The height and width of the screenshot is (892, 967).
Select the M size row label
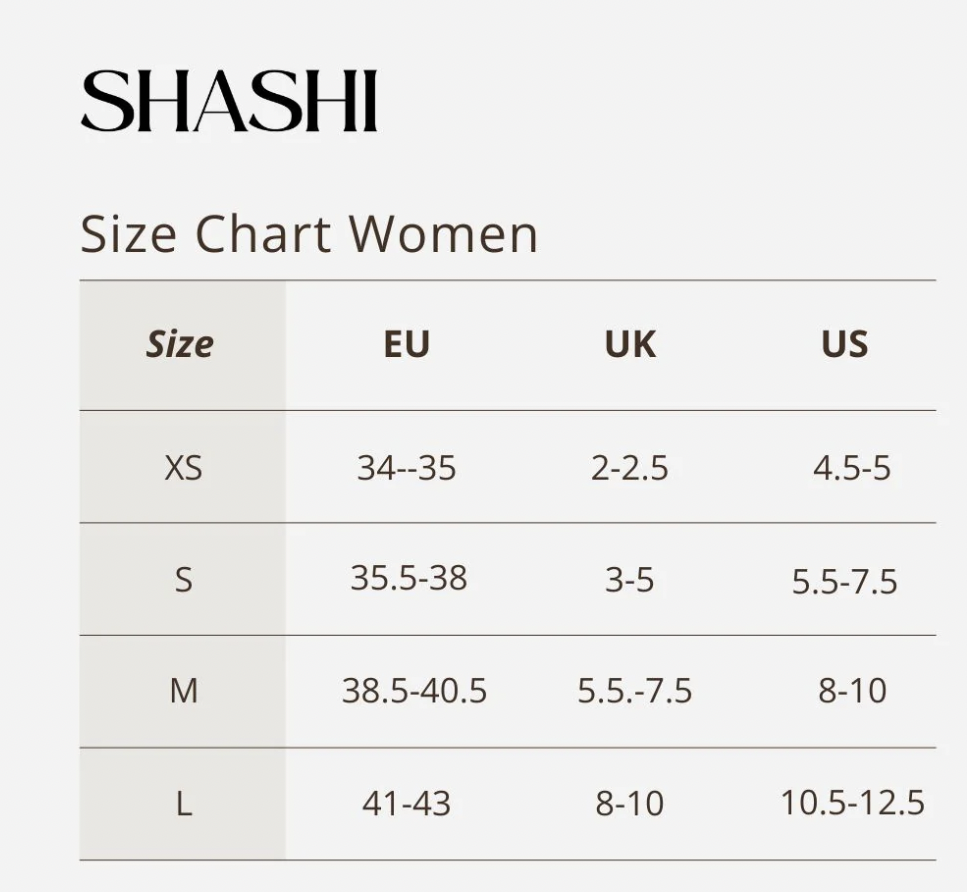tap(183, 690)
